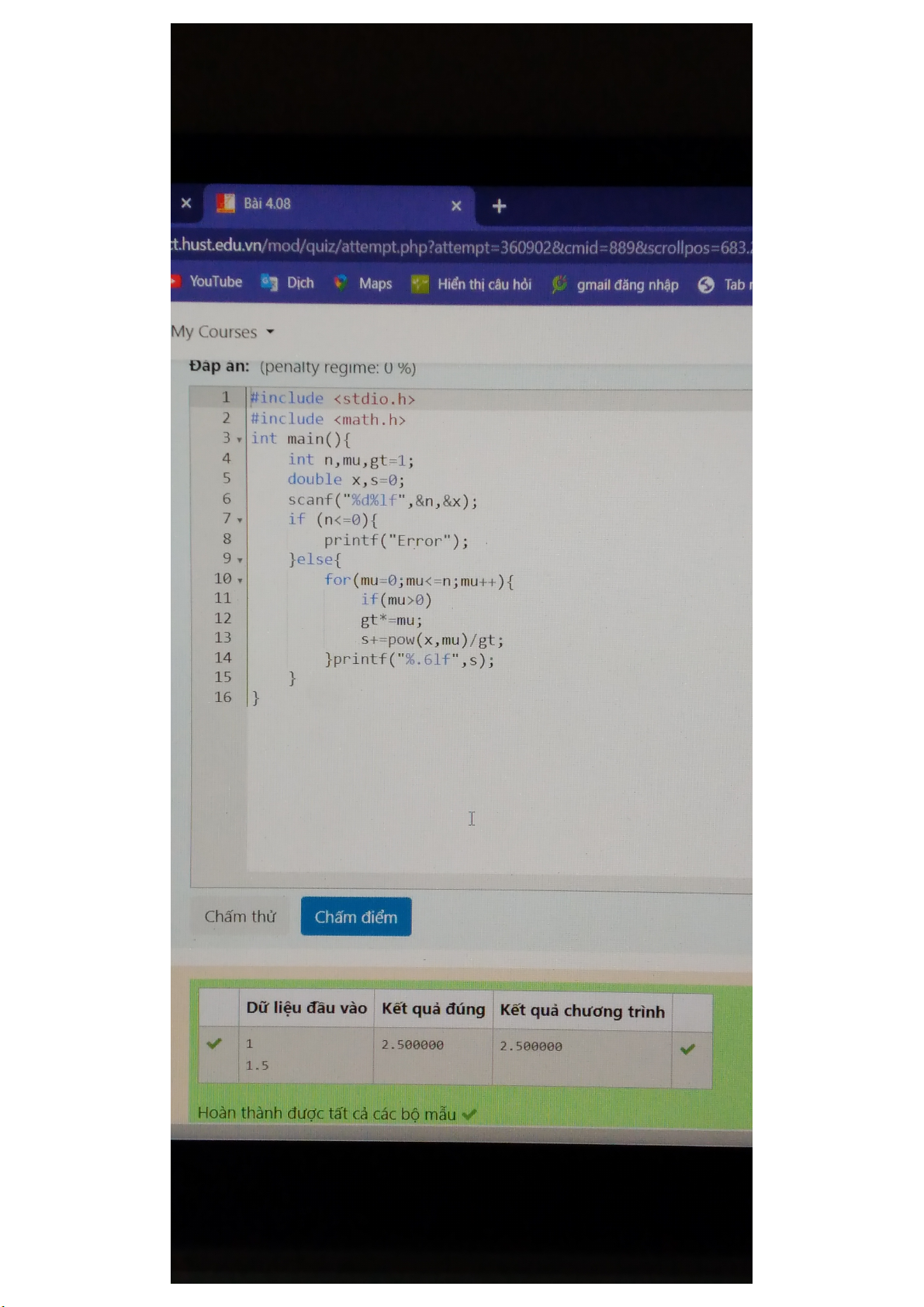Fold the for loop on line 10

click(x=240, y=580)
